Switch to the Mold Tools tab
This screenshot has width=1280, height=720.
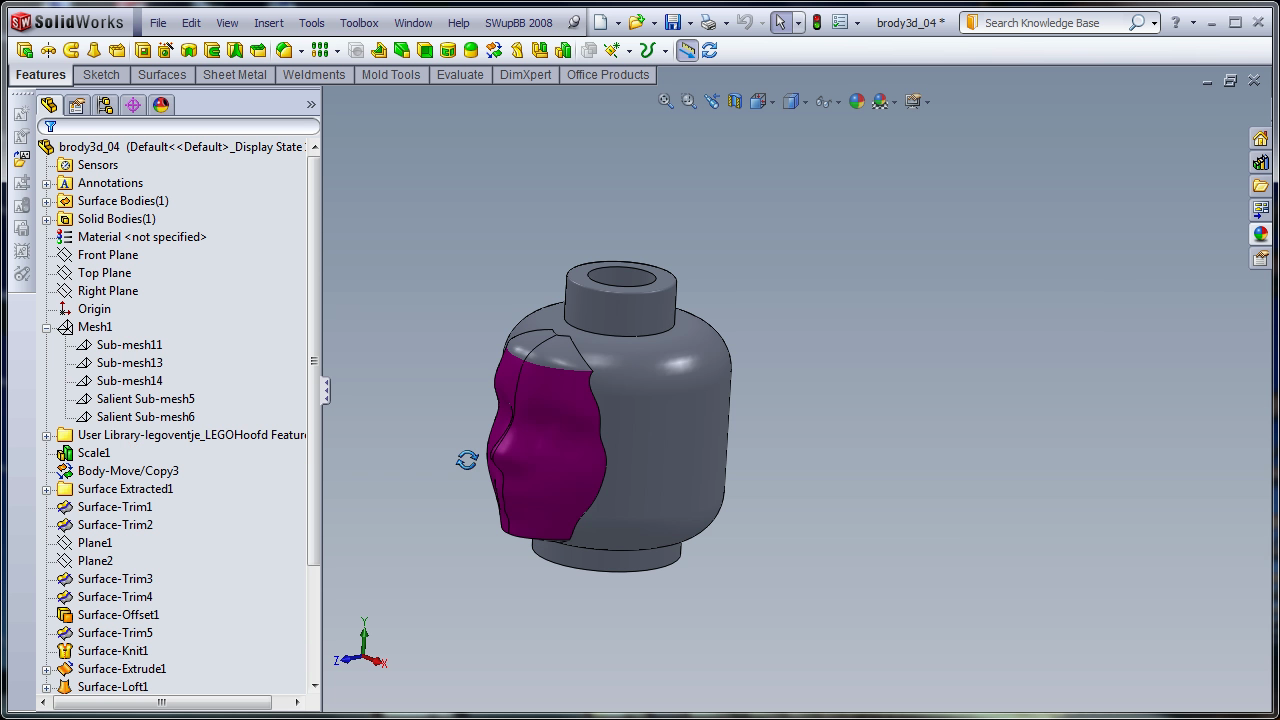click(391, 75)
